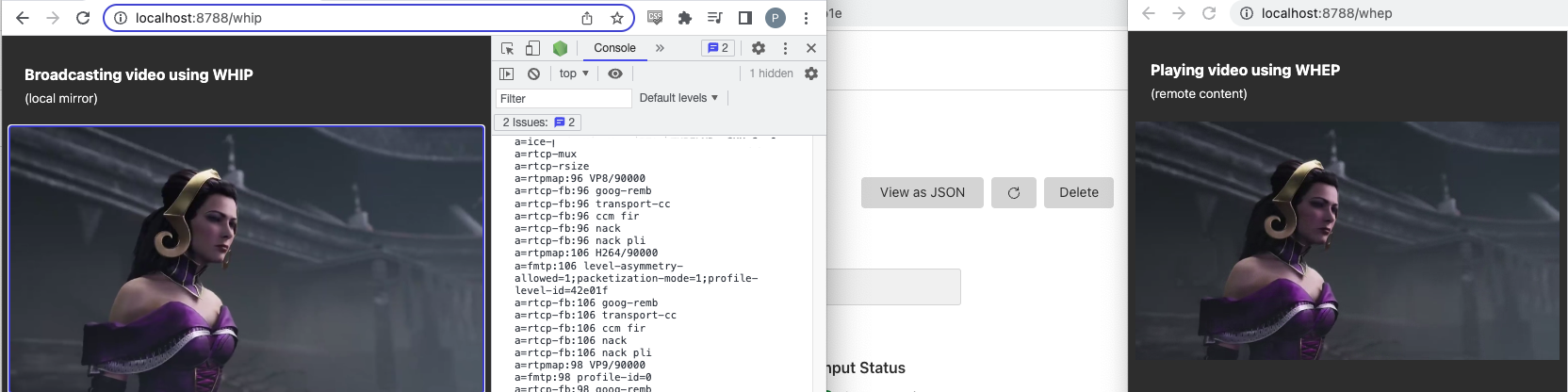Click the a=rtcp-fb:106 ccm fir line

[580, 329]
